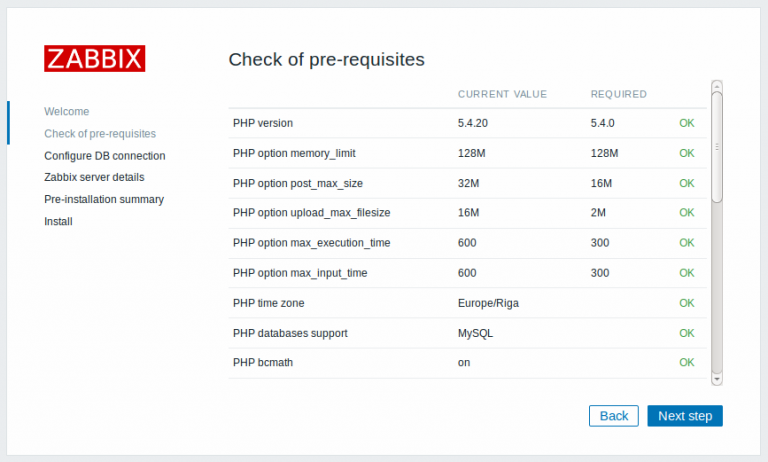Click the OK status for memory_limit
768x462 pixels.
[x=686, y=153]
